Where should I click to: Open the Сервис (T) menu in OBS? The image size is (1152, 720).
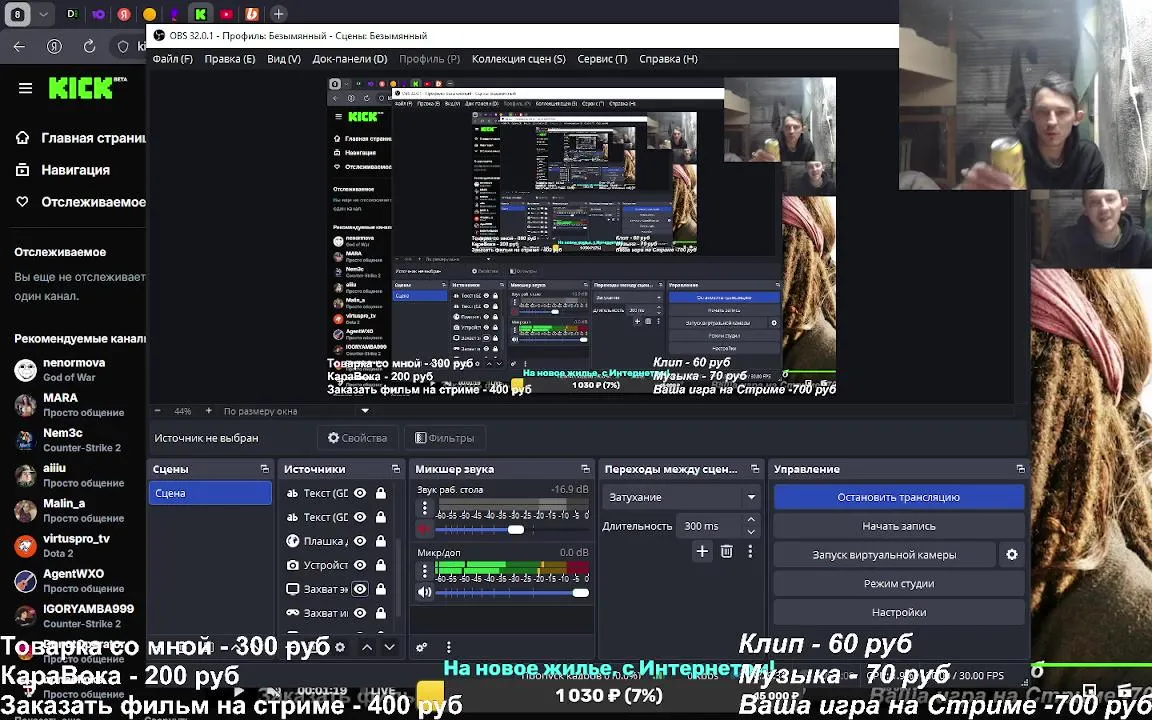(x=602, y=59)
